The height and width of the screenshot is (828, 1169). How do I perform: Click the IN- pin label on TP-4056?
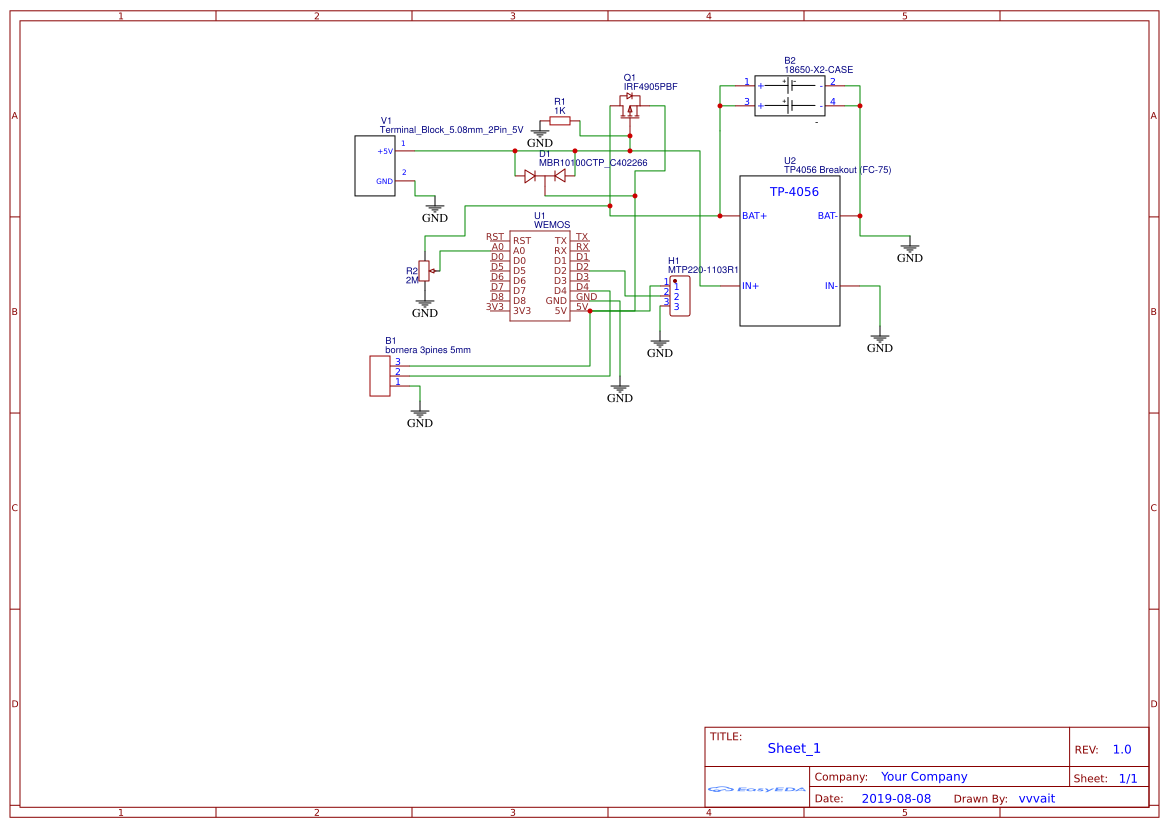831,286
